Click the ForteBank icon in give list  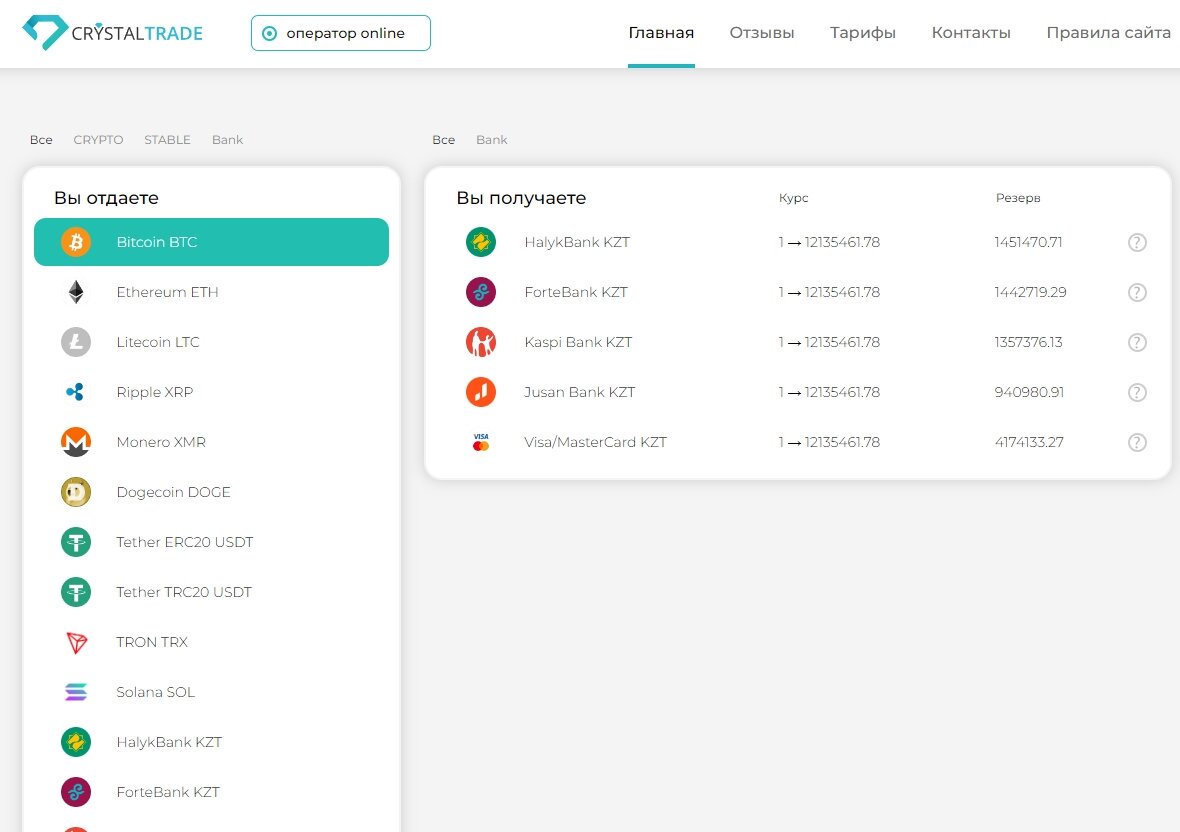point(76,792)
